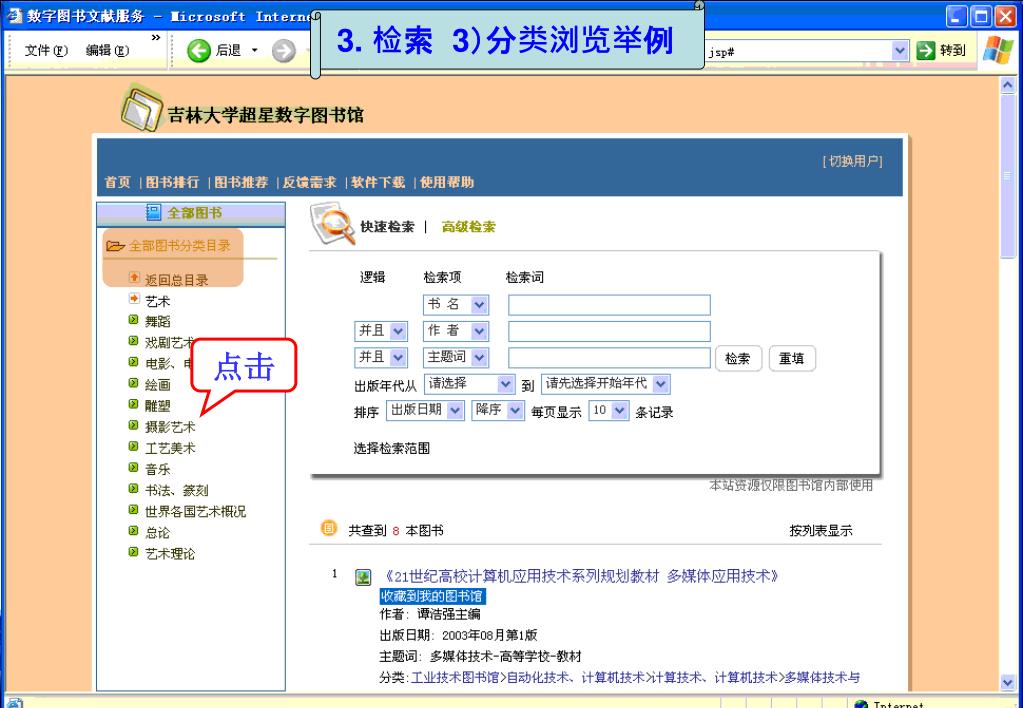Click the 工业技术图书馆 category link
The image size is (1023, 708).
tap(455, 677)
